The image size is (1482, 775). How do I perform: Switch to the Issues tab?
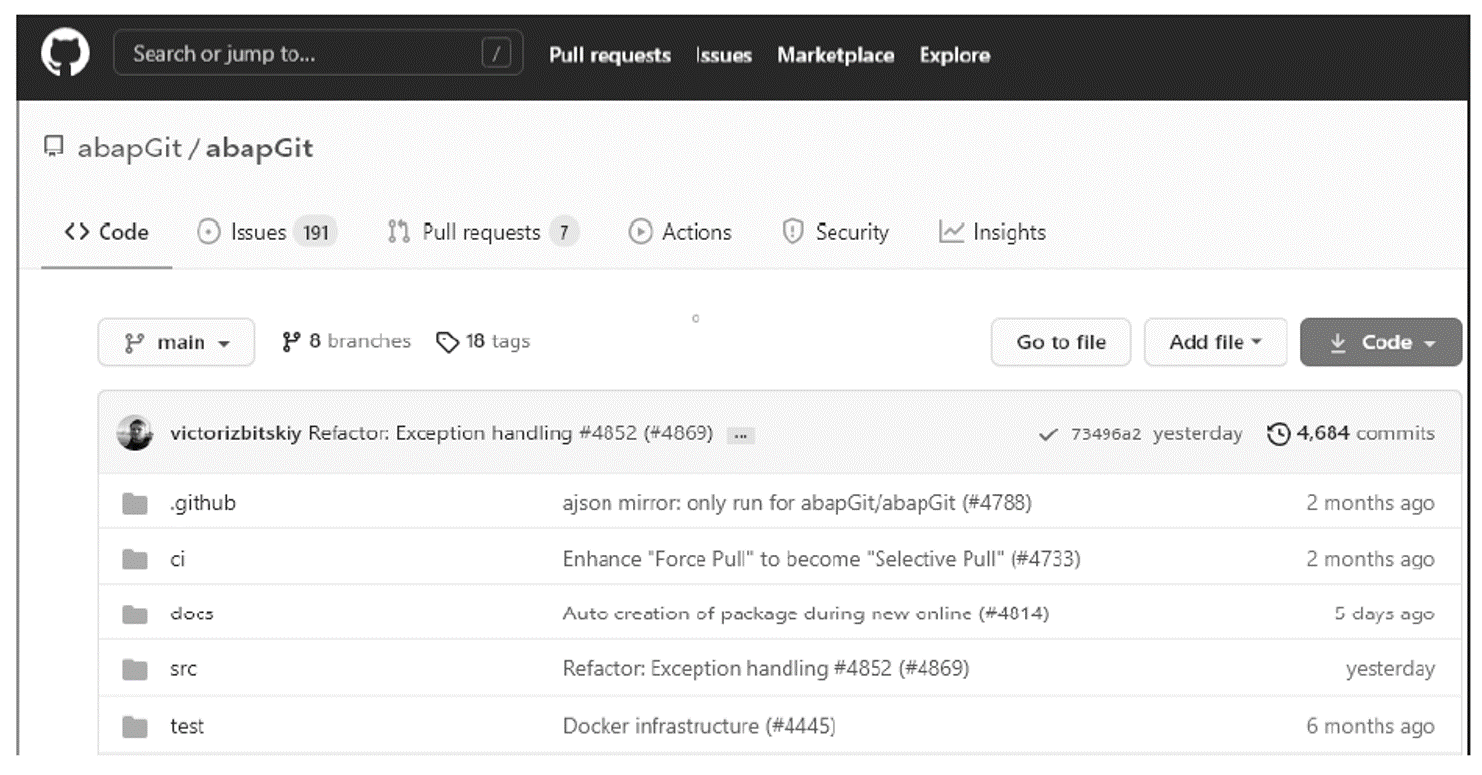(x=259, y=231)
